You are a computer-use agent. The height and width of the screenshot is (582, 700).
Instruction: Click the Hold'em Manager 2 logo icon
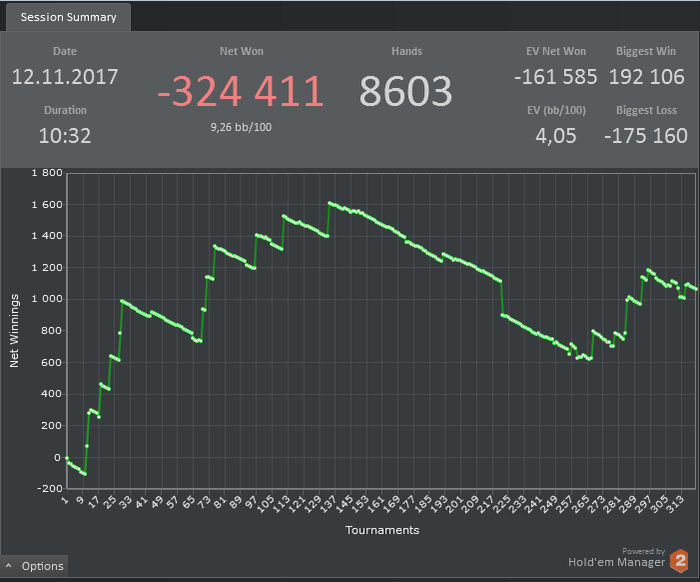point(680,561)
